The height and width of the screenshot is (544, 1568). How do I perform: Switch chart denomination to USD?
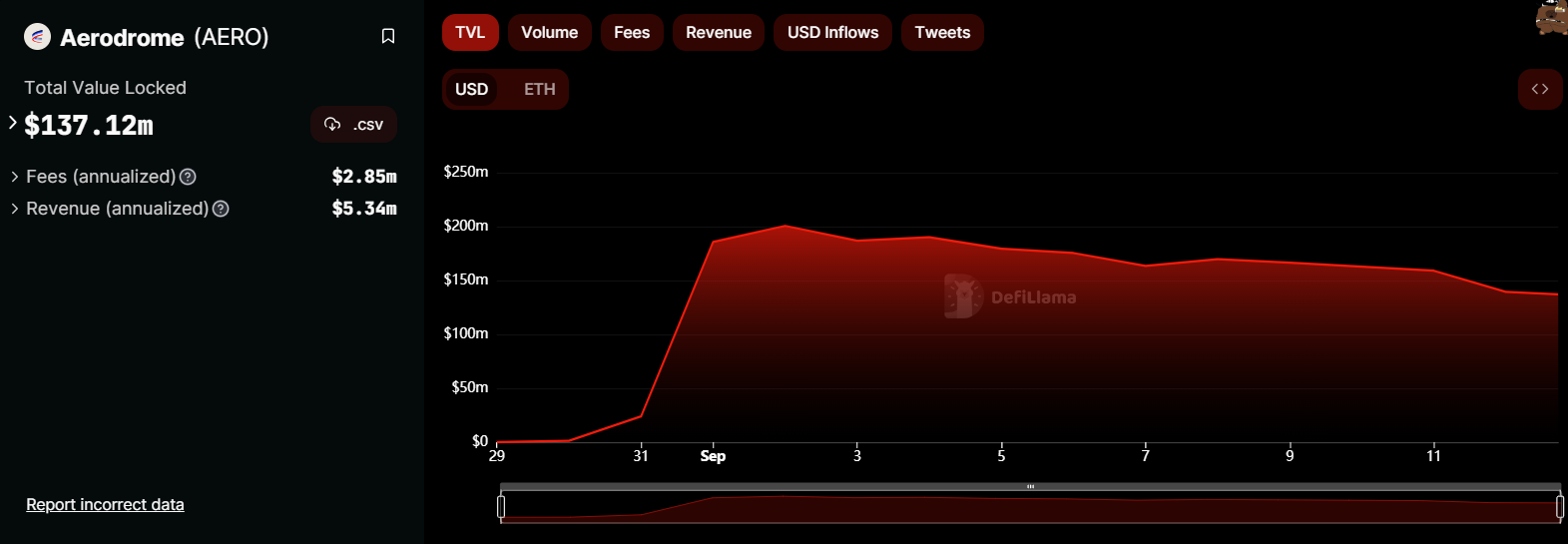point(472,90)
